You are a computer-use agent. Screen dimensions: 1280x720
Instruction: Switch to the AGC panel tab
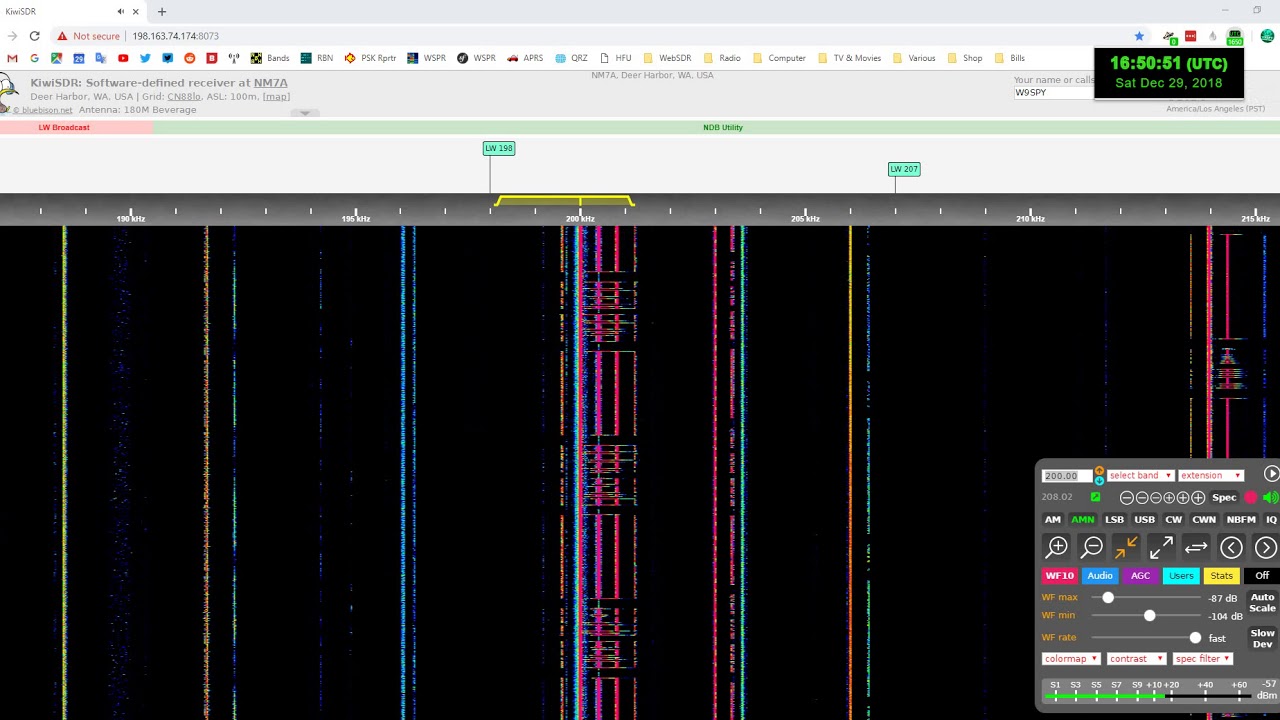(x=1140, y=575)
